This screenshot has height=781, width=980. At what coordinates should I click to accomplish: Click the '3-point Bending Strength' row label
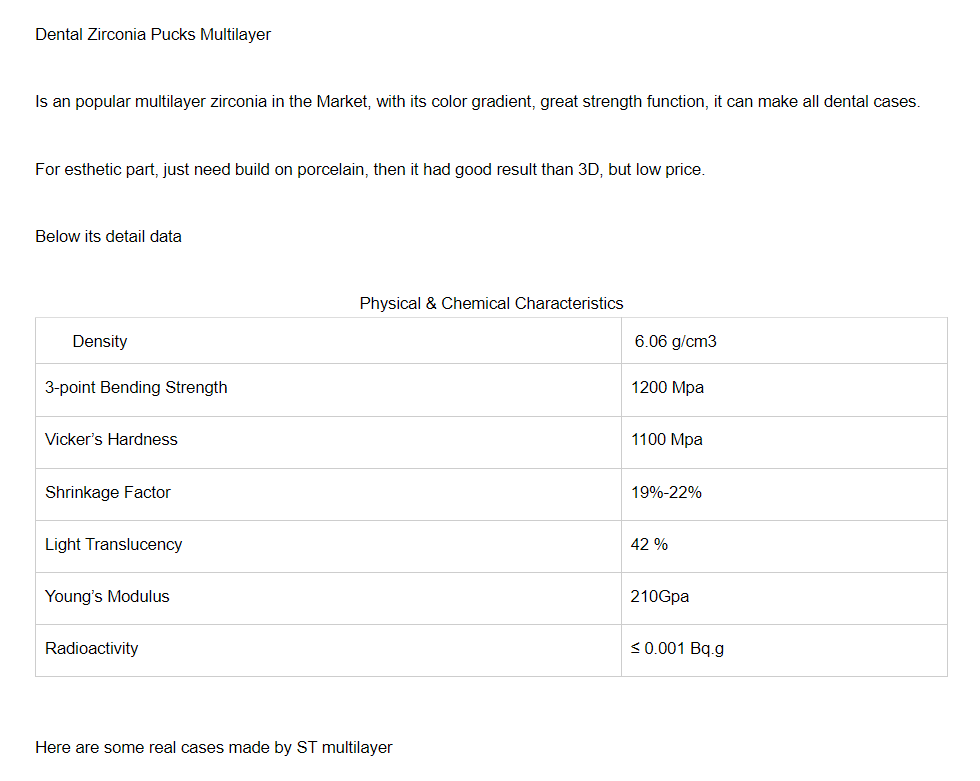[x=136, y=387]
